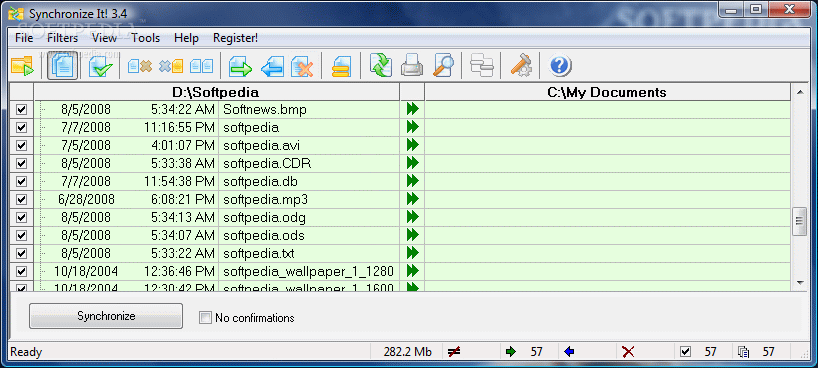Select the softpedia.txt file name
The height and width of the screenshot is (368, 818).
point(259,254)
